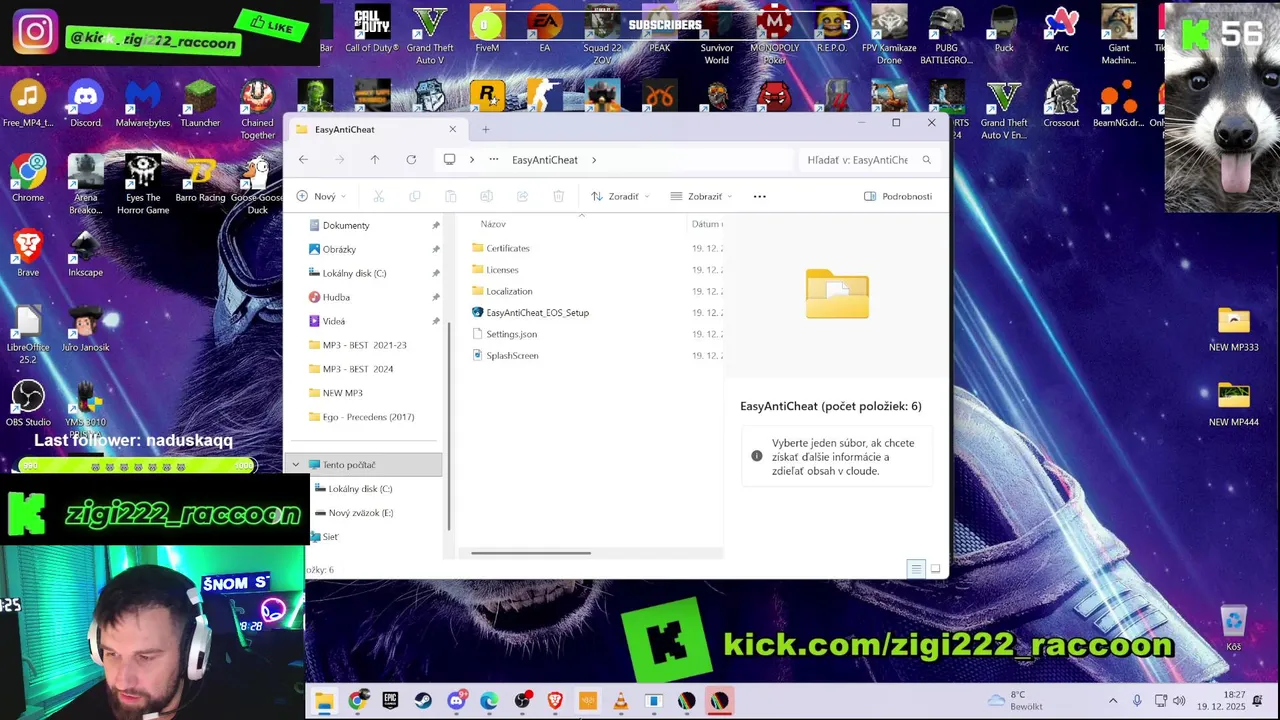Select the Licenses folder
1280x720 pixels.
coord(502,270)
